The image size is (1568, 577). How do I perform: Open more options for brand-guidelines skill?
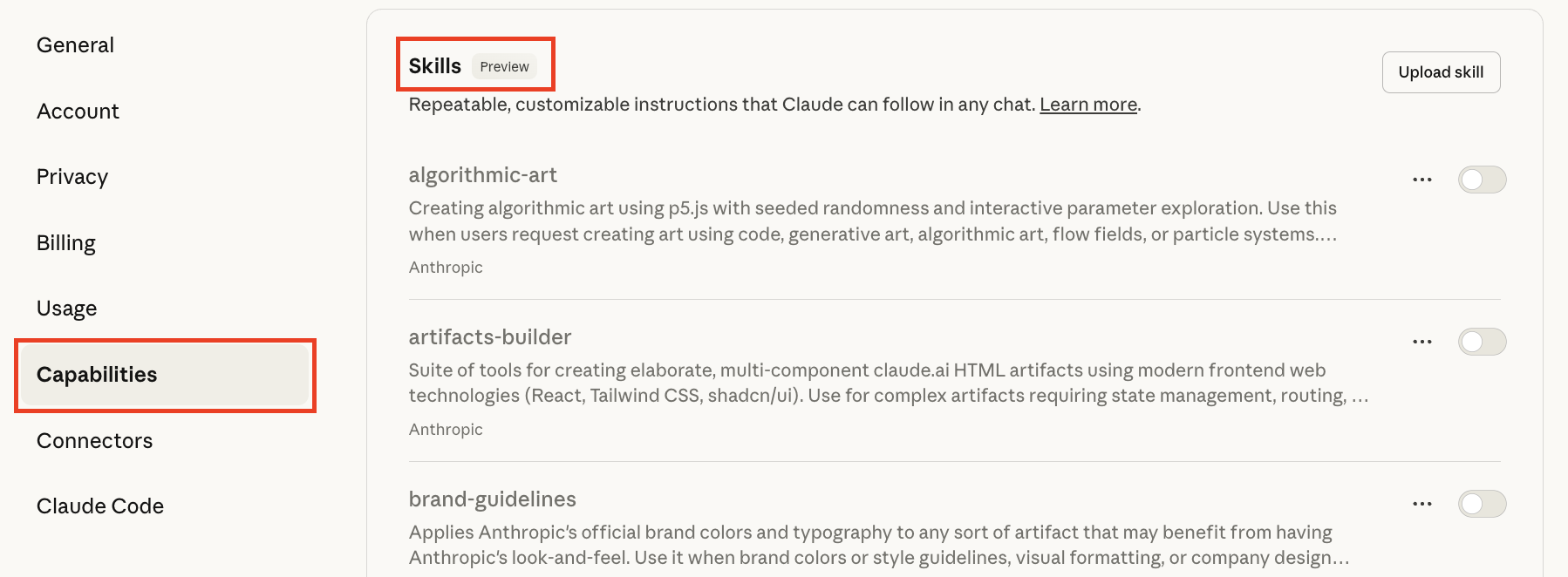click(1421, 504)
